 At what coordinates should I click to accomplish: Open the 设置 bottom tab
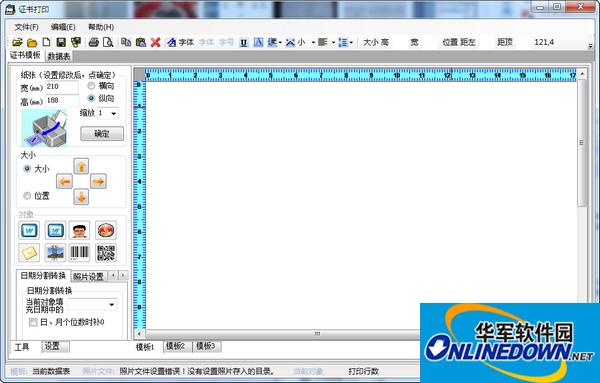pos(55,346)
